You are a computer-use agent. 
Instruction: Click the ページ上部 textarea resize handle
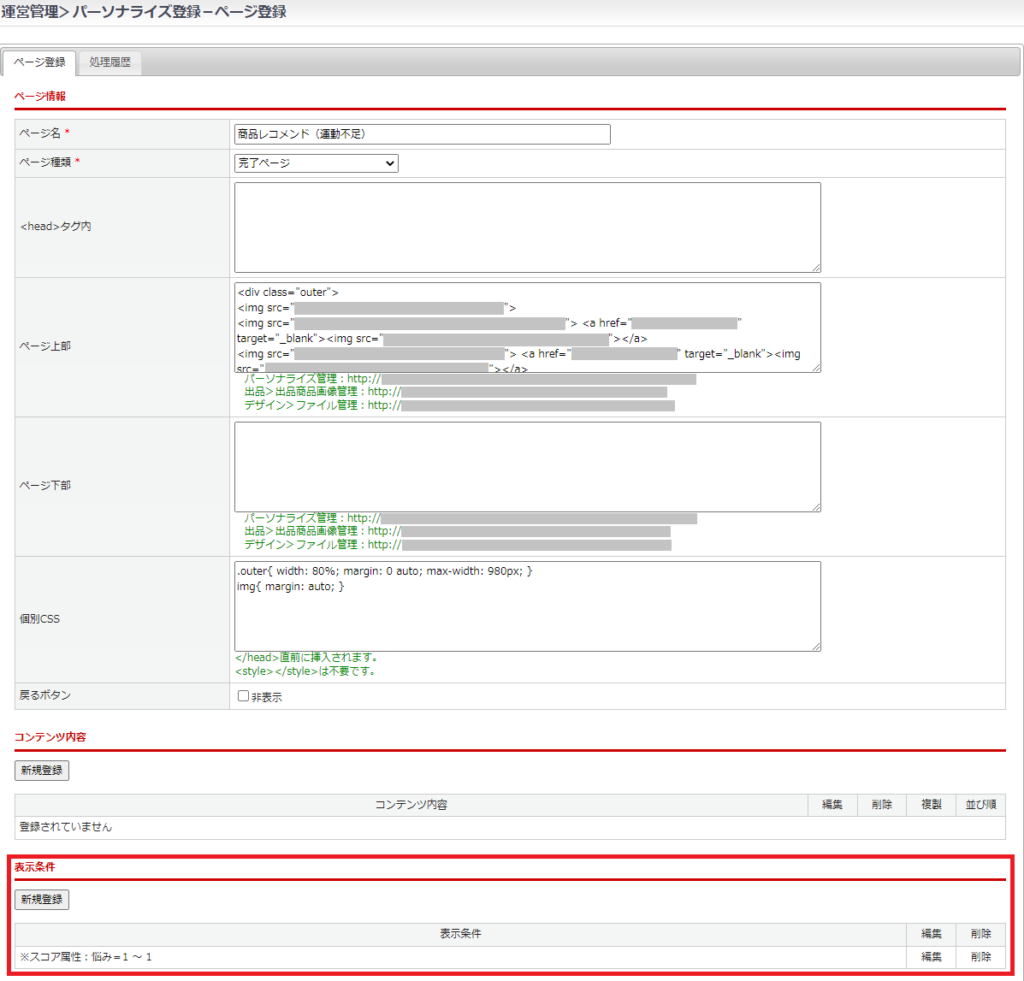tap(816, 368)
